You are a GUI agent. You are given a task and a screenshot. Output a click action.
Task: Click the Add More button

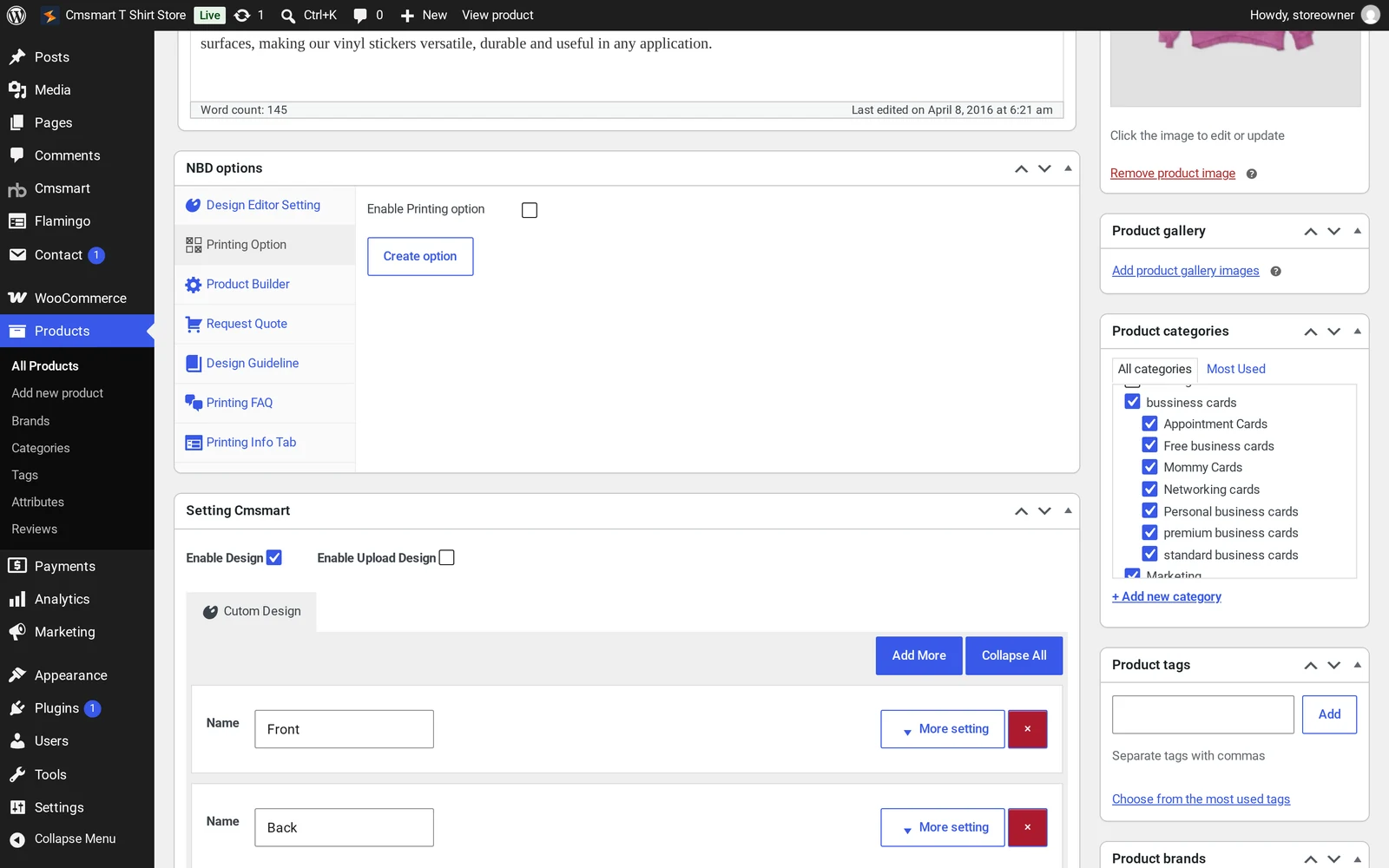(918, 655)
